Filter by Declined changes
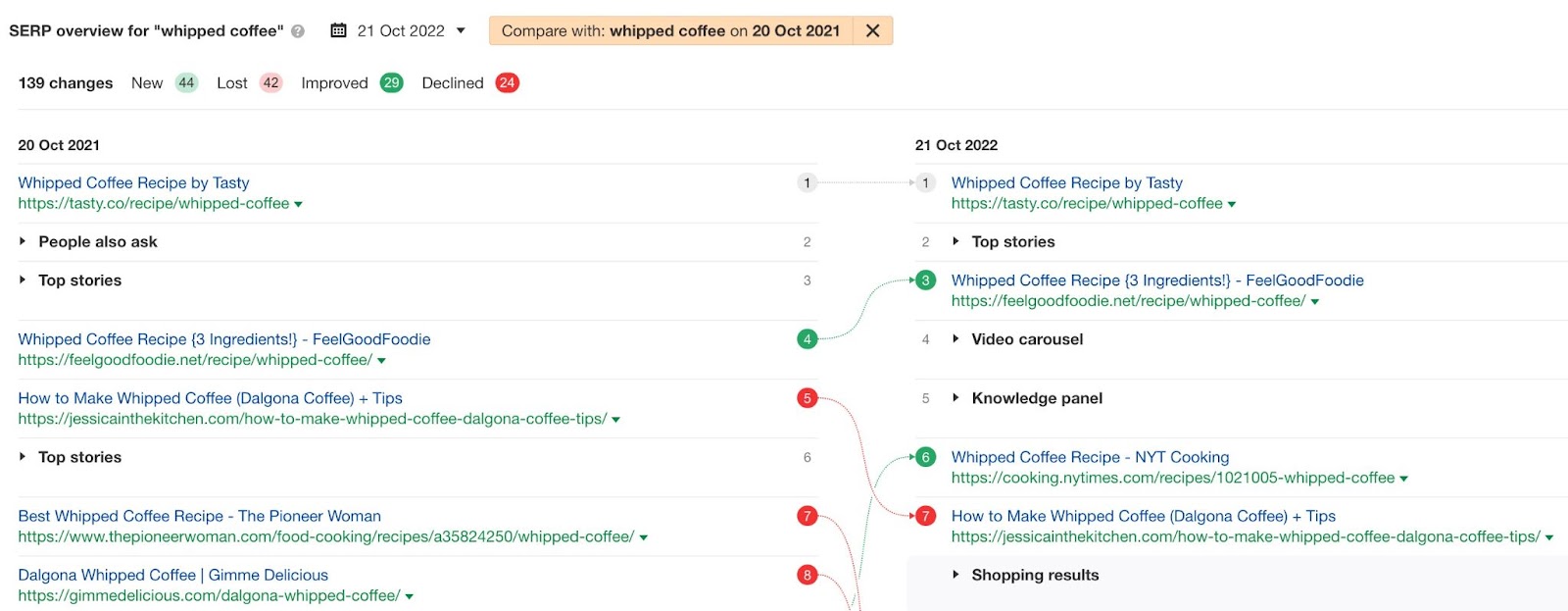This screenshot has height=611, width=1568. [x=470, y=83]
